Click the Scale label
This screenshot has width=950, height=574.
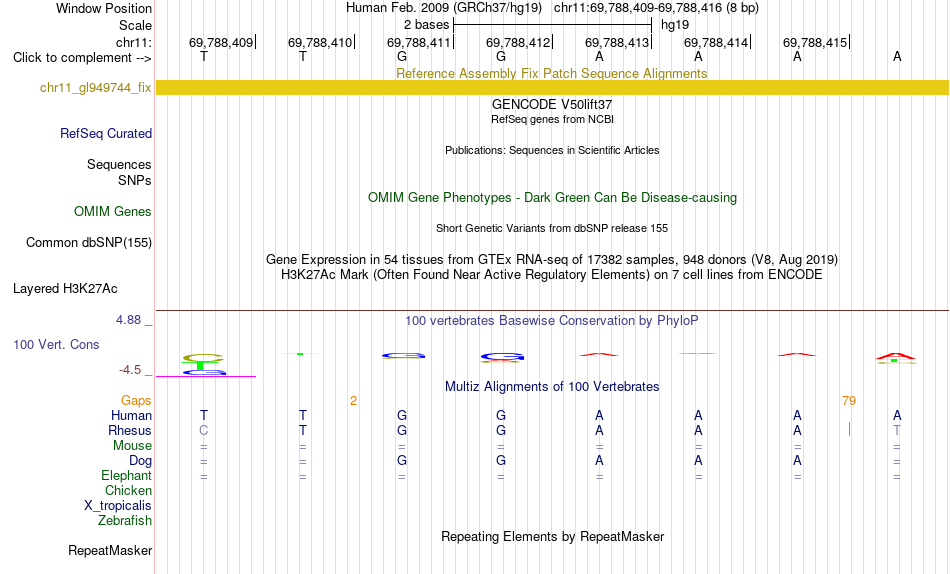[136, 25]
